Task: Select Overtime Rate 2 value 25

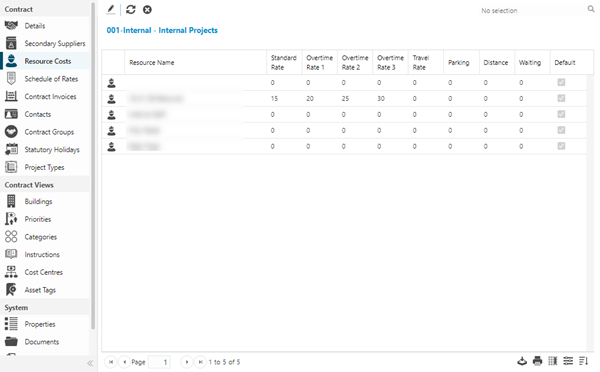Action: [345, 98]
